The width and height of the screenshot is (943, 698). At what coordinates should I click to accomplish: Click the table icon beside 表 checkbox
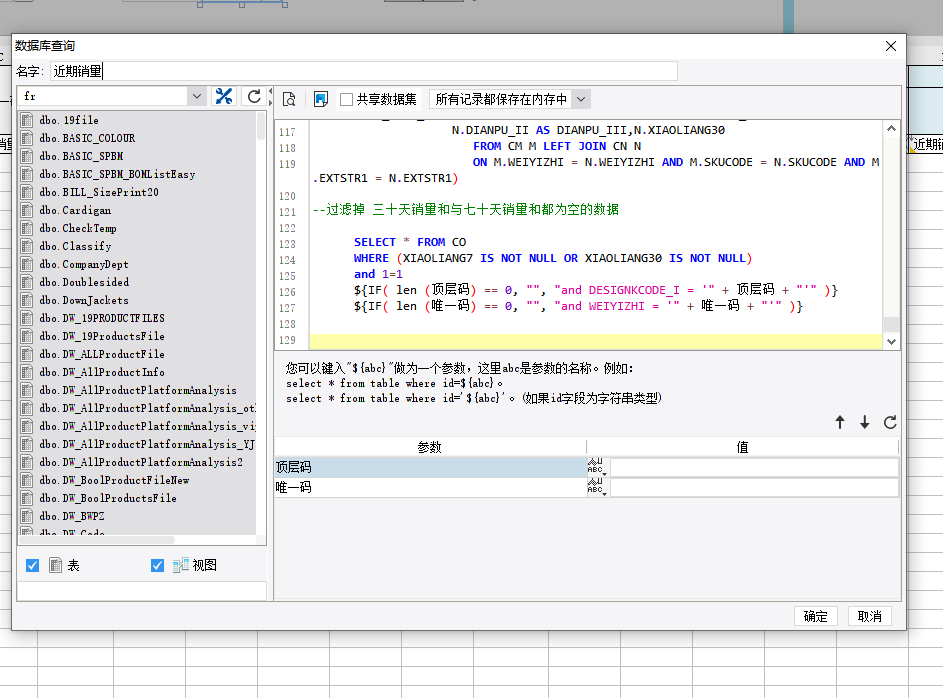point(55,565)
